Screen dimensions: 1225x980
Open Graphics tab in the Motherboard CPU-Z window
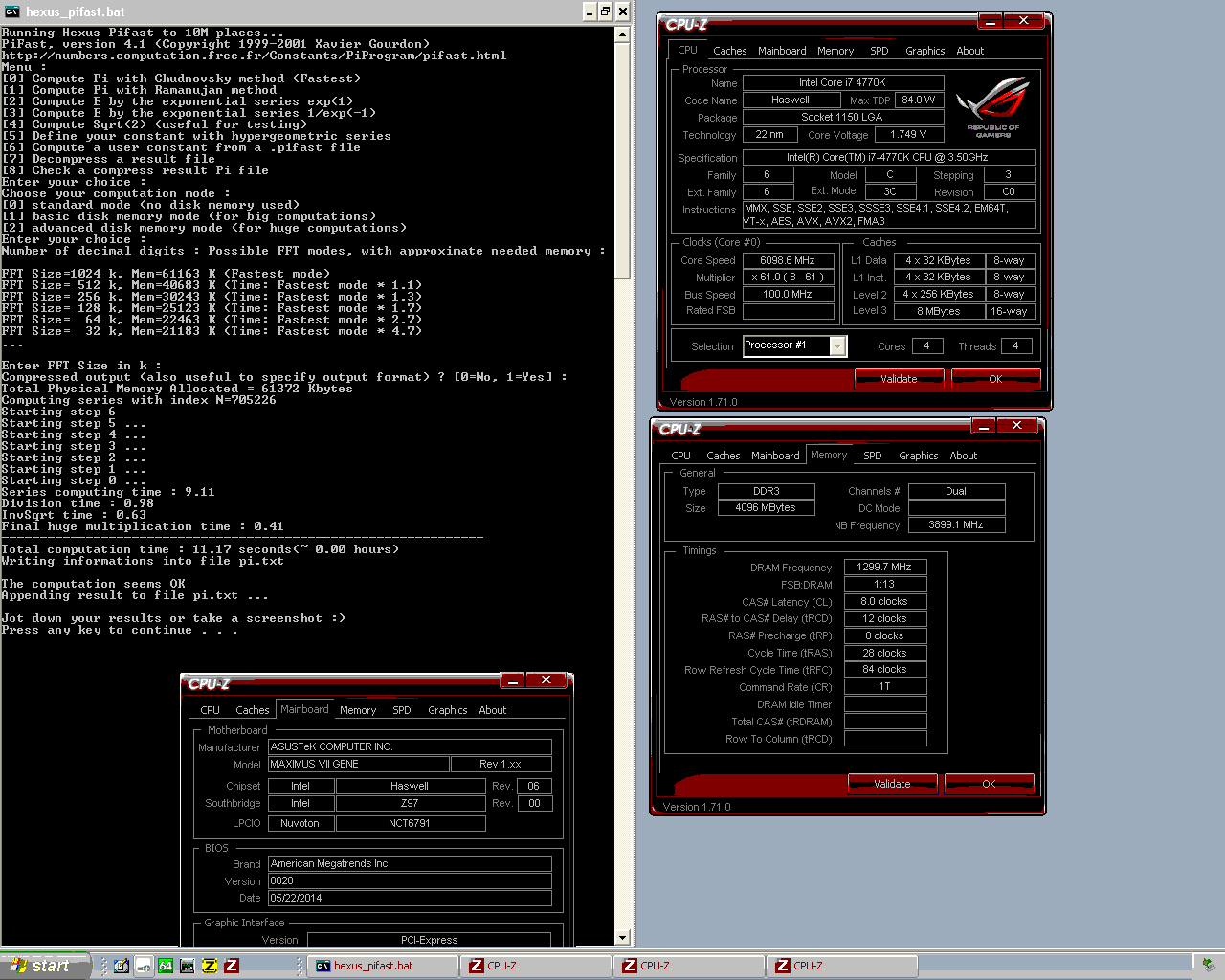tap(448, 710)
